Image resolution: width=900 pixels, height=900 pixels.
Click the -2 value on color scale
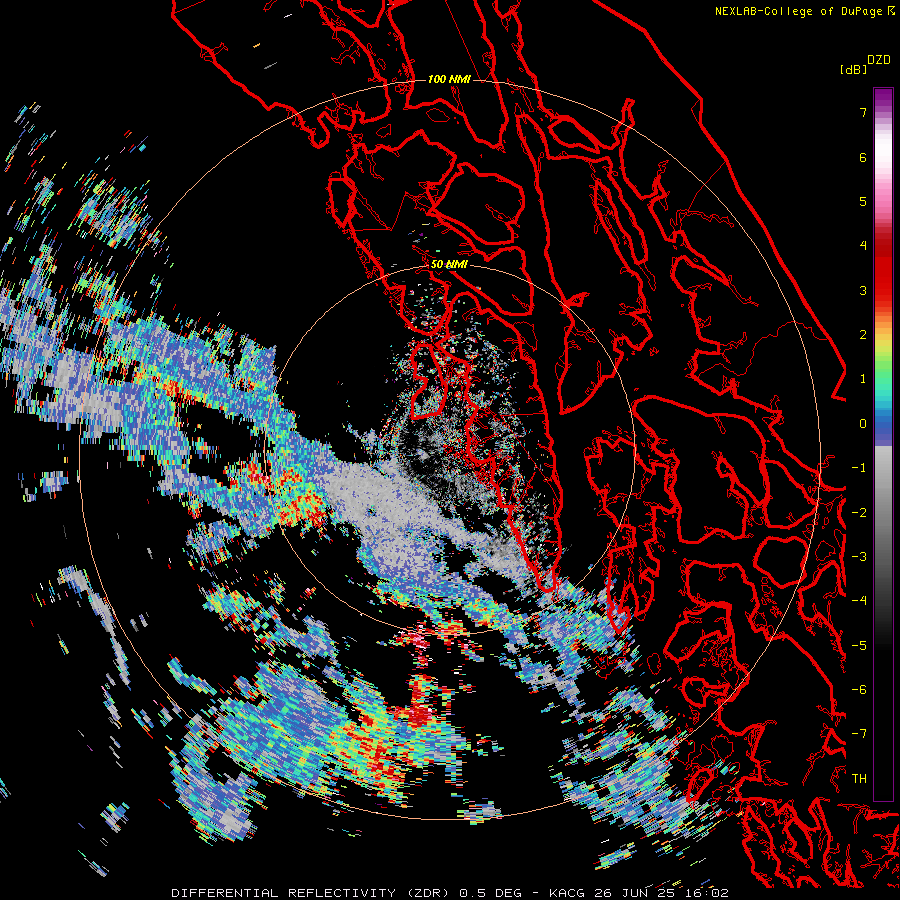coord(859,512)
